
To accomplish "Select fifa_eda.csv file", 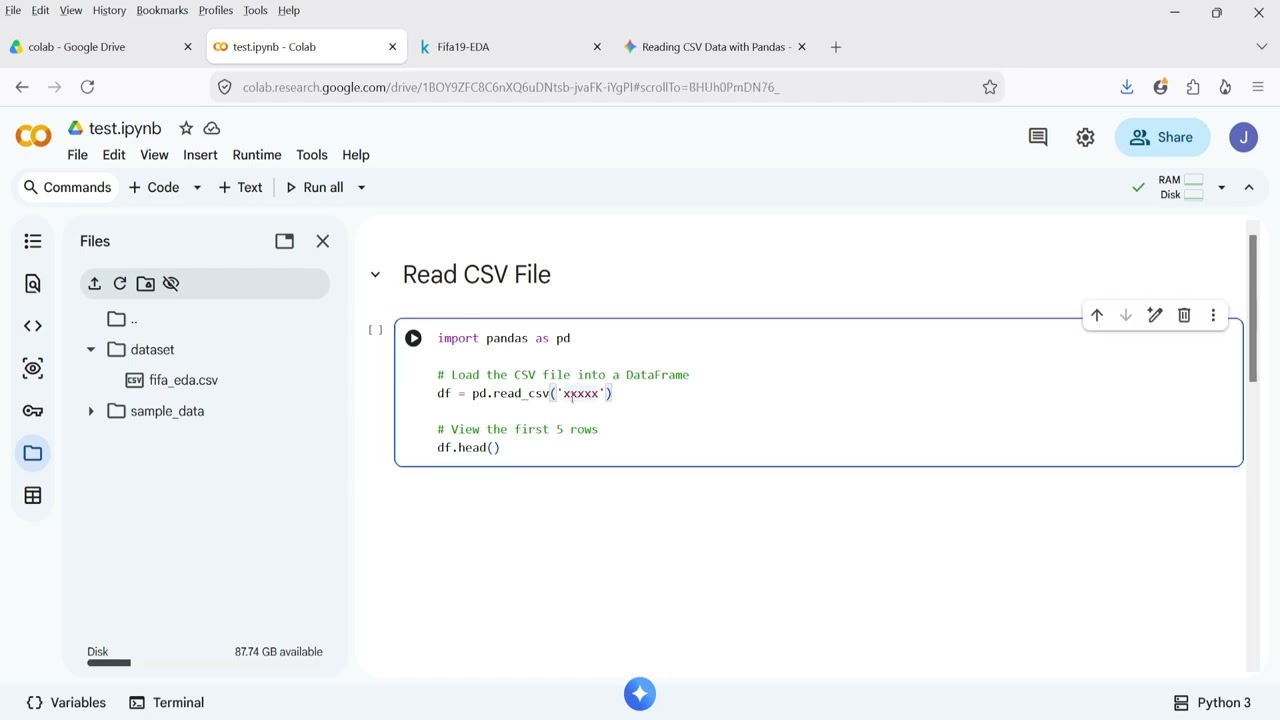I will tap(183, 380).
